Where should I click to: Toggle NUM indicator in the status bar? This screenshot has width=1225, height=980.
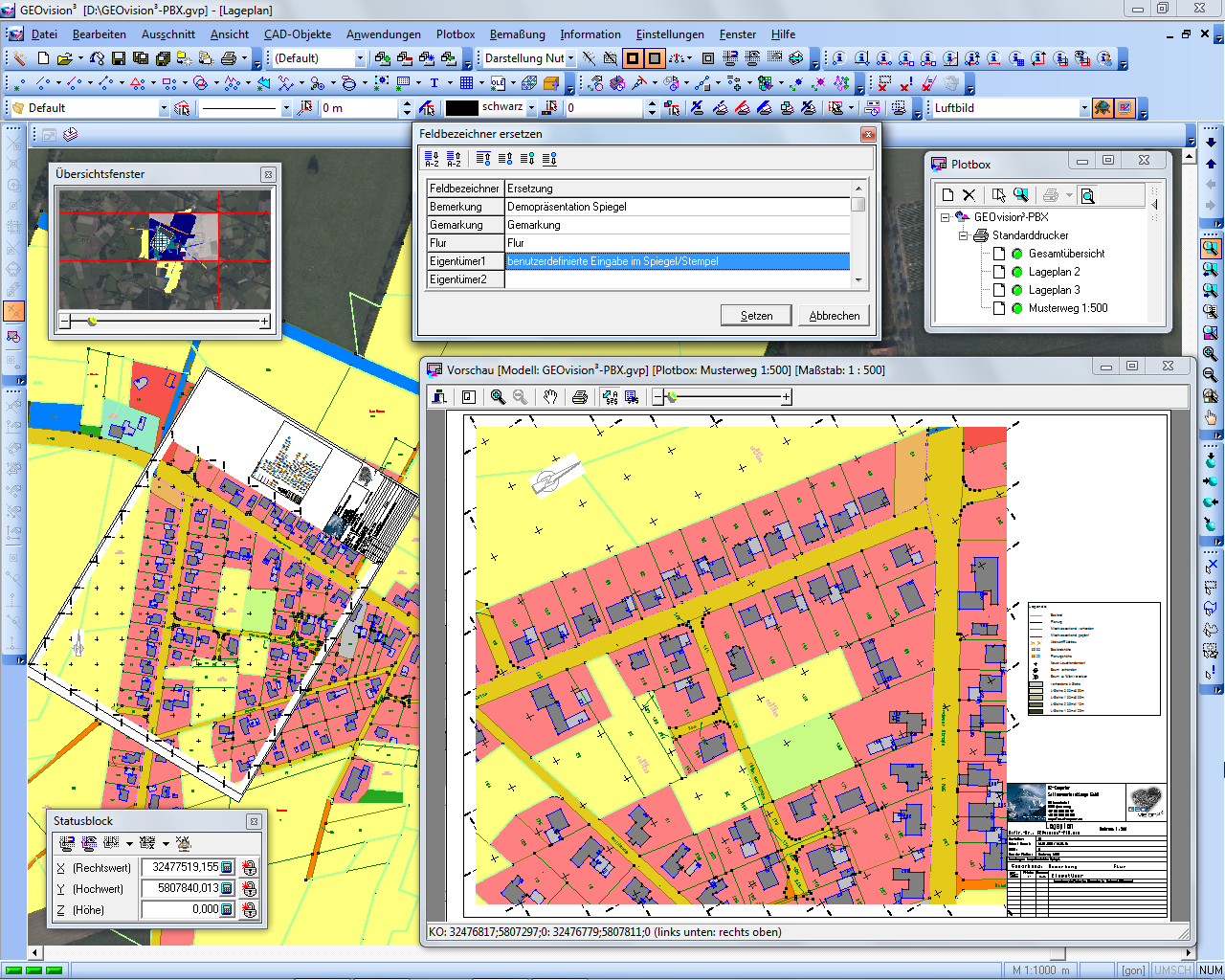(x=1211, y=969)
